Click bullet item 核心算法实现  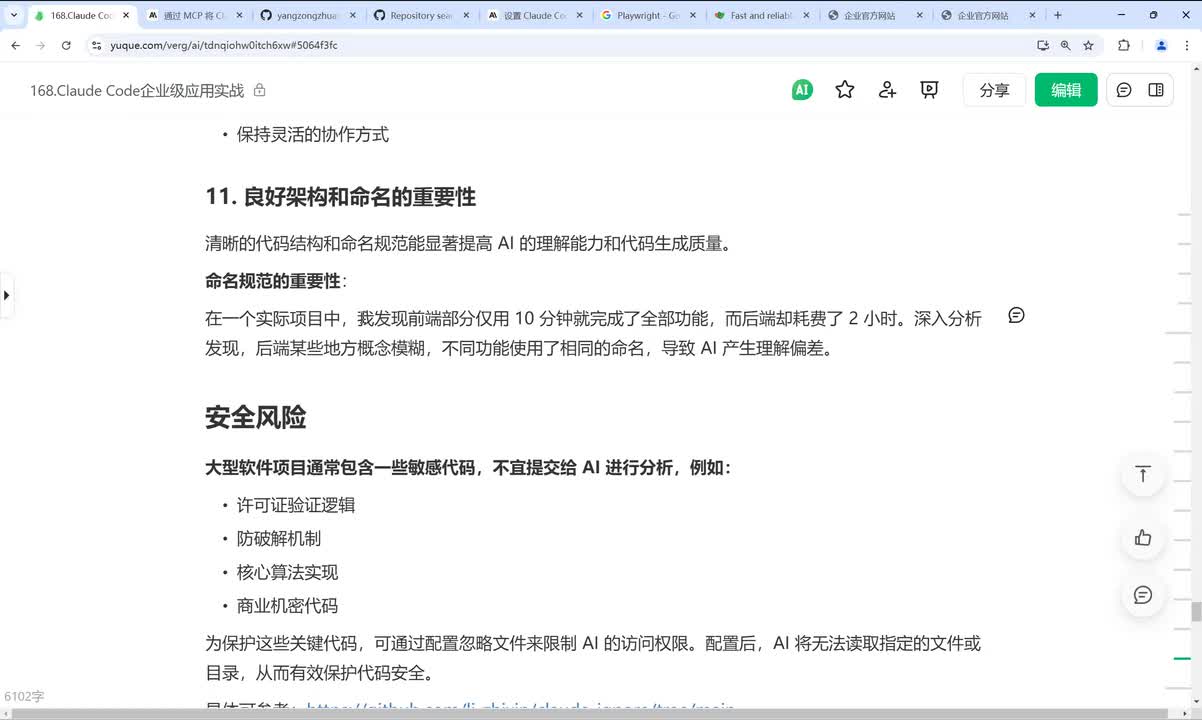tap(288, 572)
